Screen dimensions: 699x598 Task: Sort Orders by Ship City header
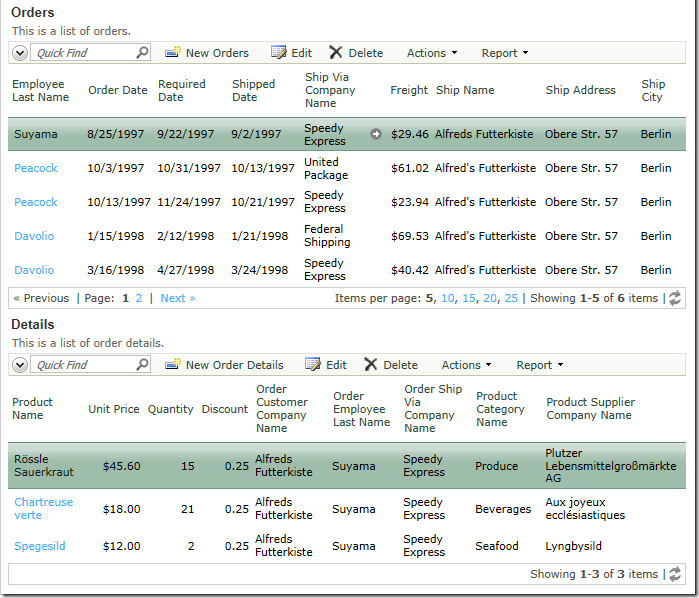coord(653,91)
